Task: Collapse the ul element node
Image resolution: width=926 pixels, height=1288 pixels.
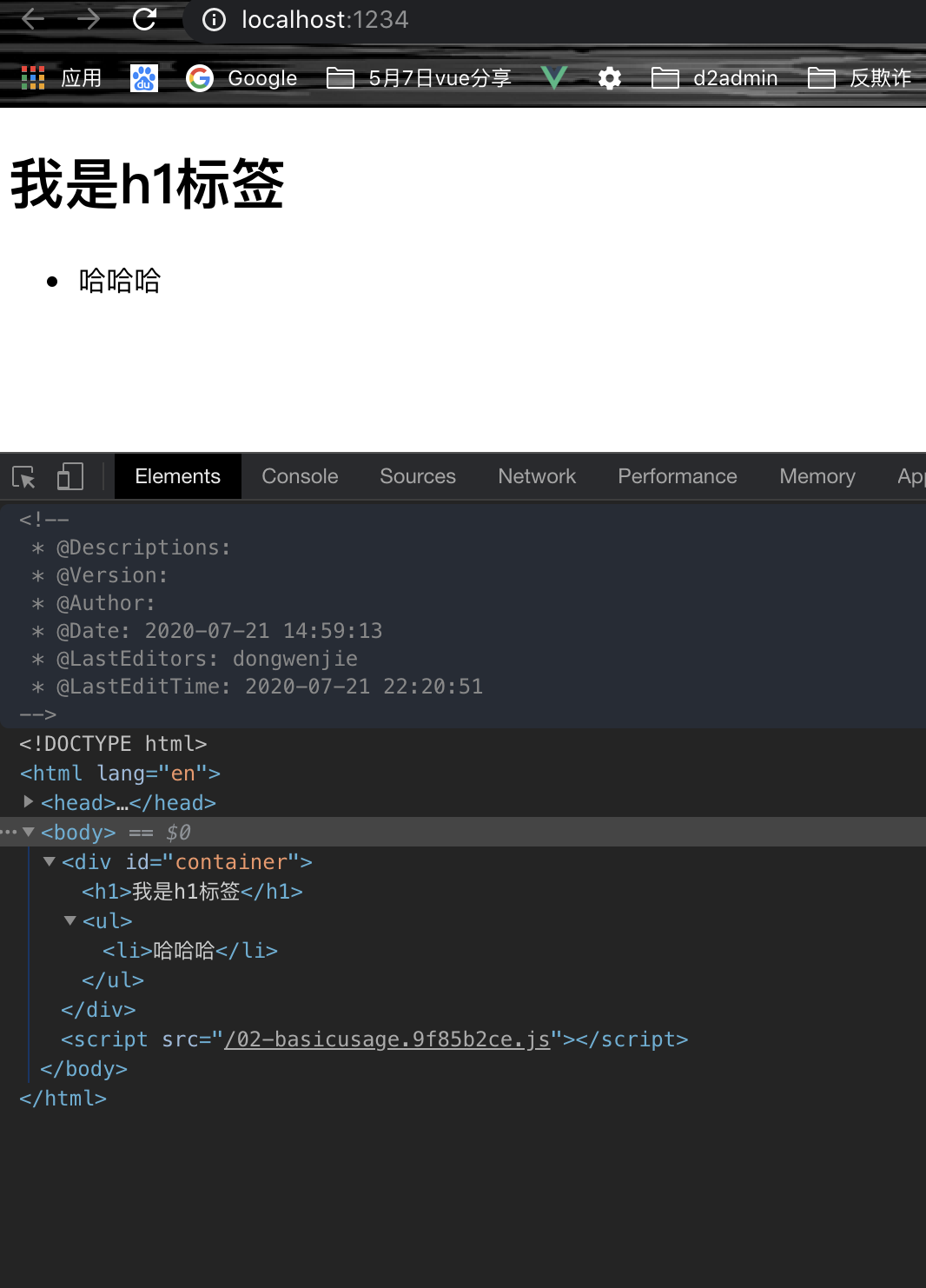Action: 70,920
